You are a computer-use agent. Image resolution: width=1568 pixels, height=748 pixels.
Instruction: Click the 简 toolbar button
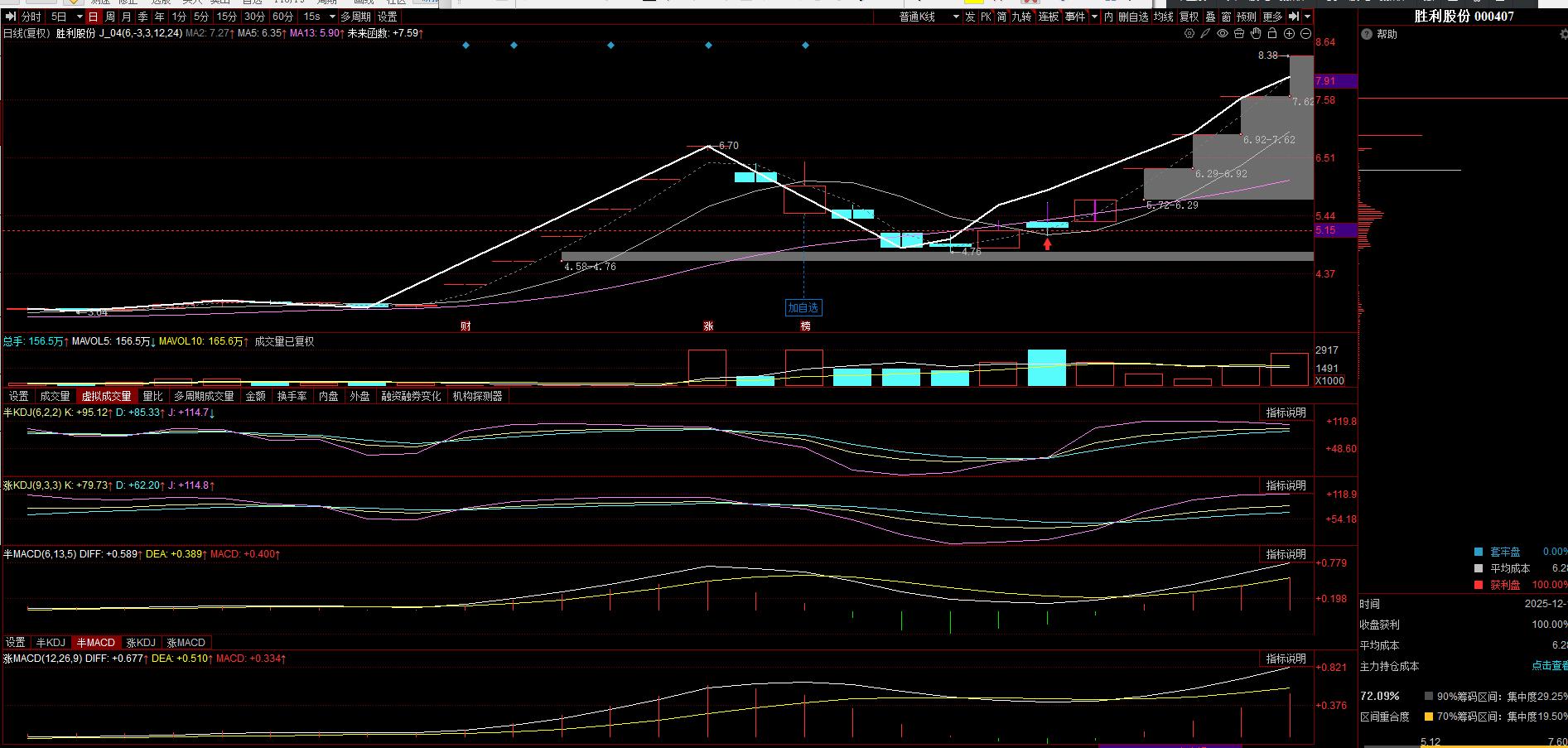[x=1001, y=17]
